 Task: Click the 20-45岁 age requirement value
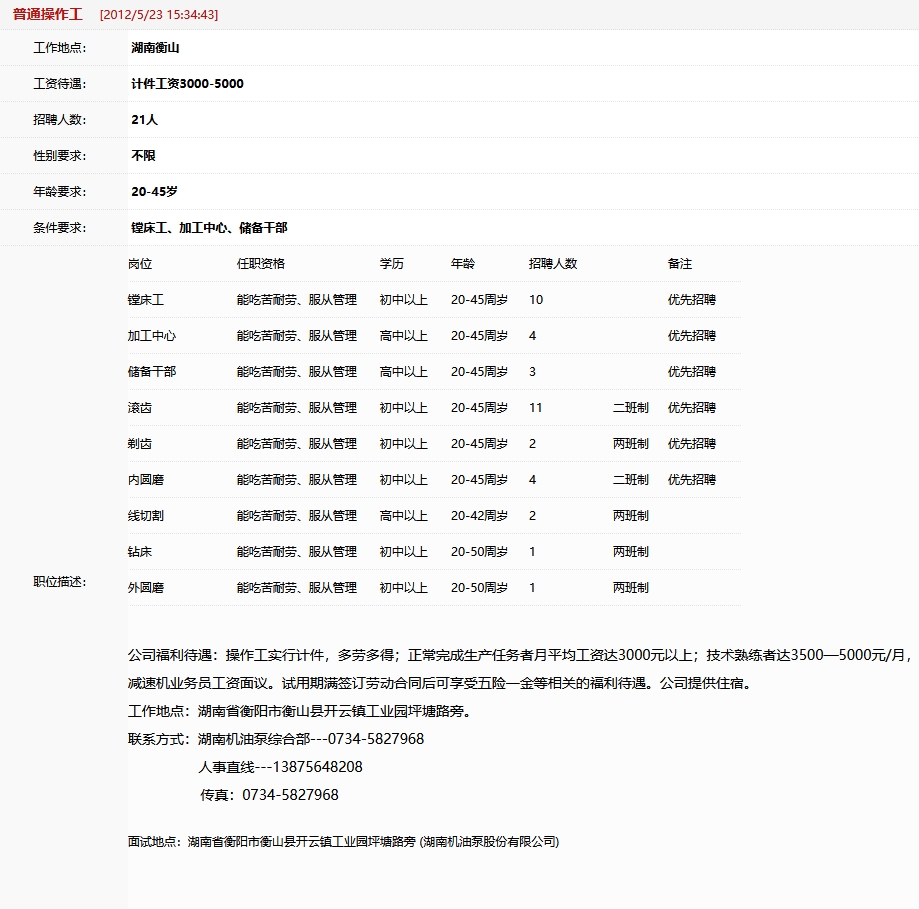(154, 192)
